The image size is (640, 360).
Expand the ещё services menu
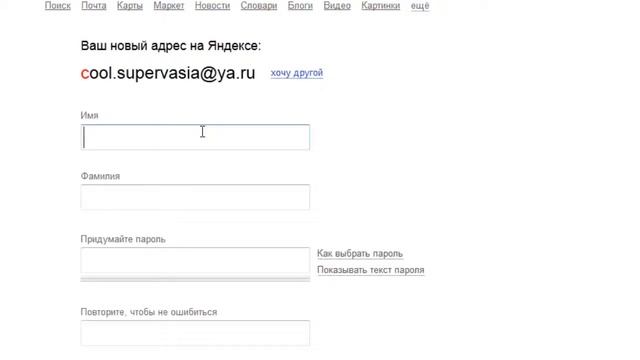(420, 6)
